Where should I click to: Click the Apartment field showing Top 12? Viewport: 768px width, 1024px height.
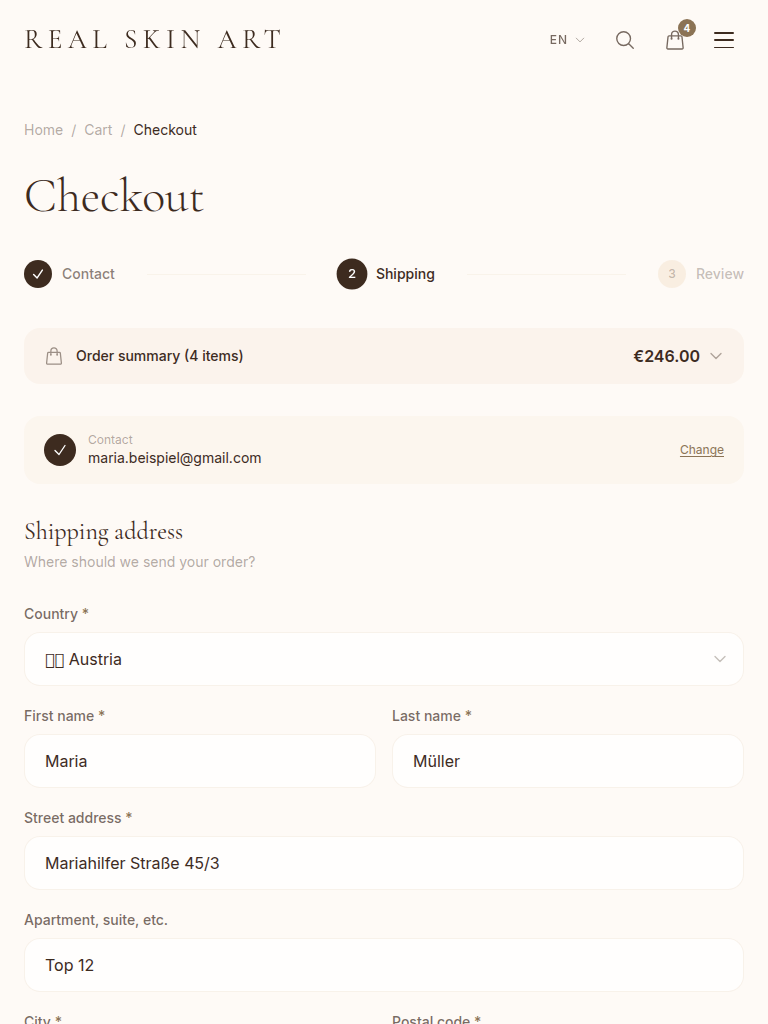pyautogui.click(x=384, y=966)
